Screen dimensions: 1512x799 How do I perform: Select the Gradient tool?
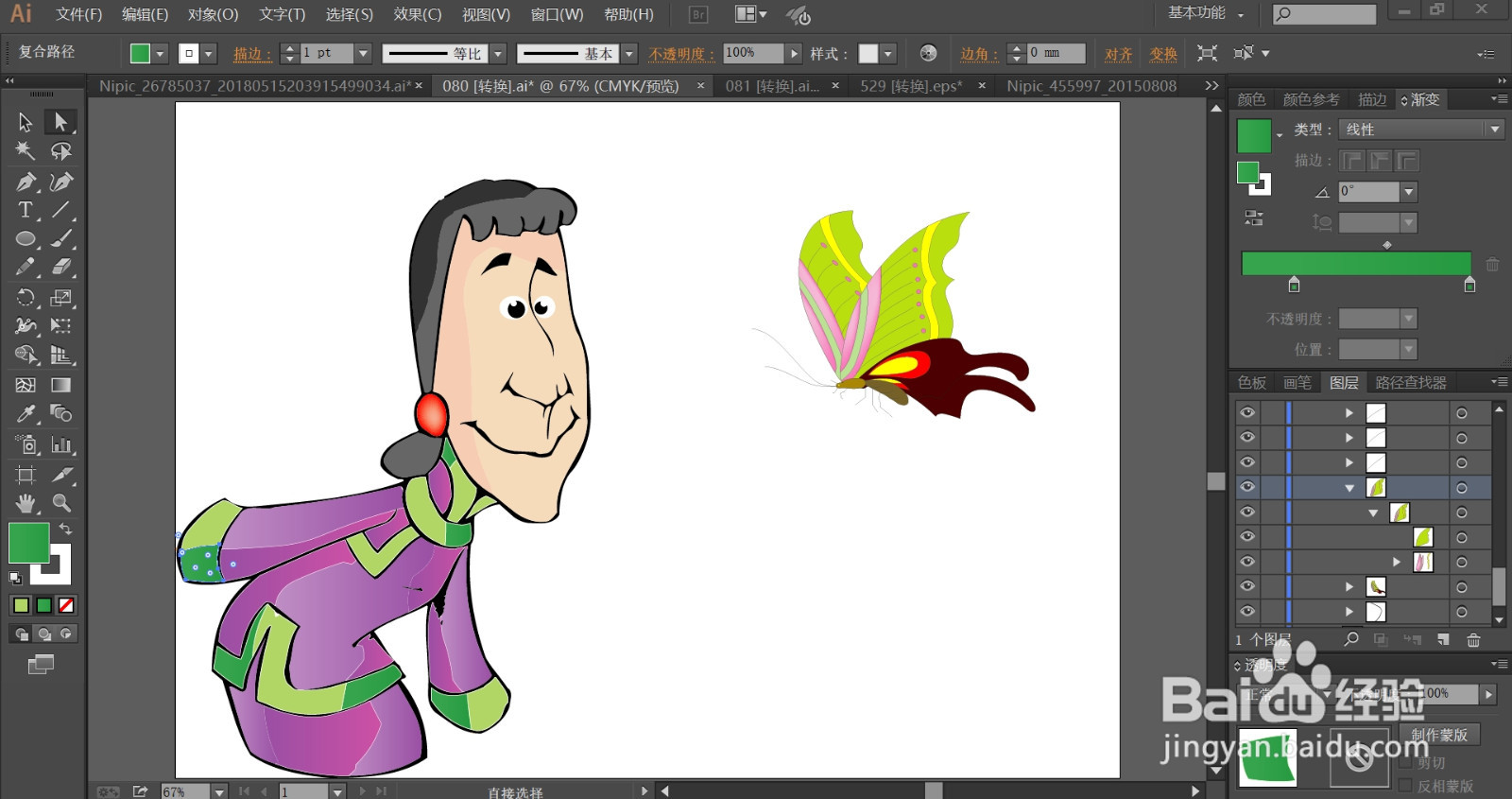pos(61,385)
